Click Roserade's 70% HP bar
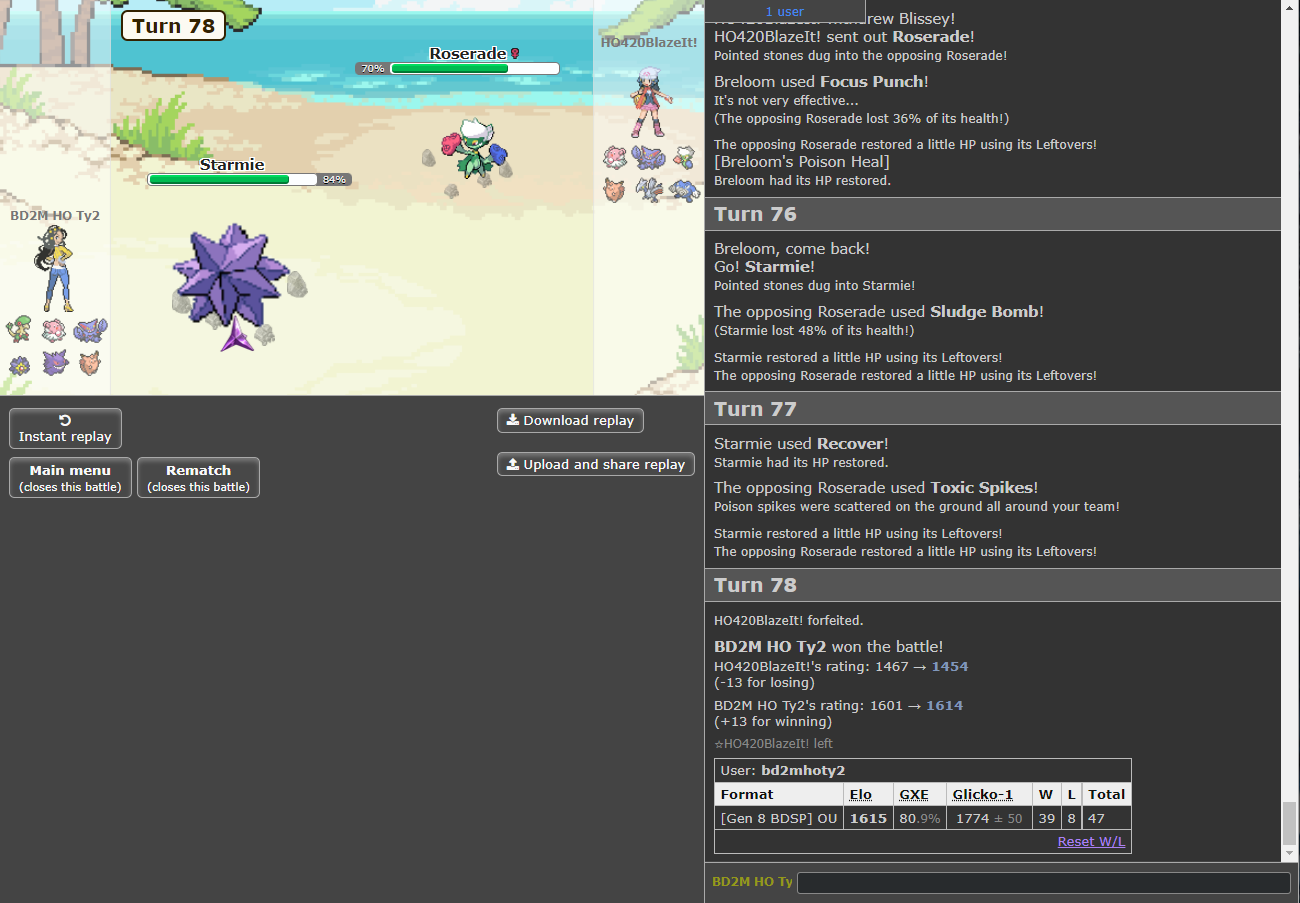 click(457, 69)
